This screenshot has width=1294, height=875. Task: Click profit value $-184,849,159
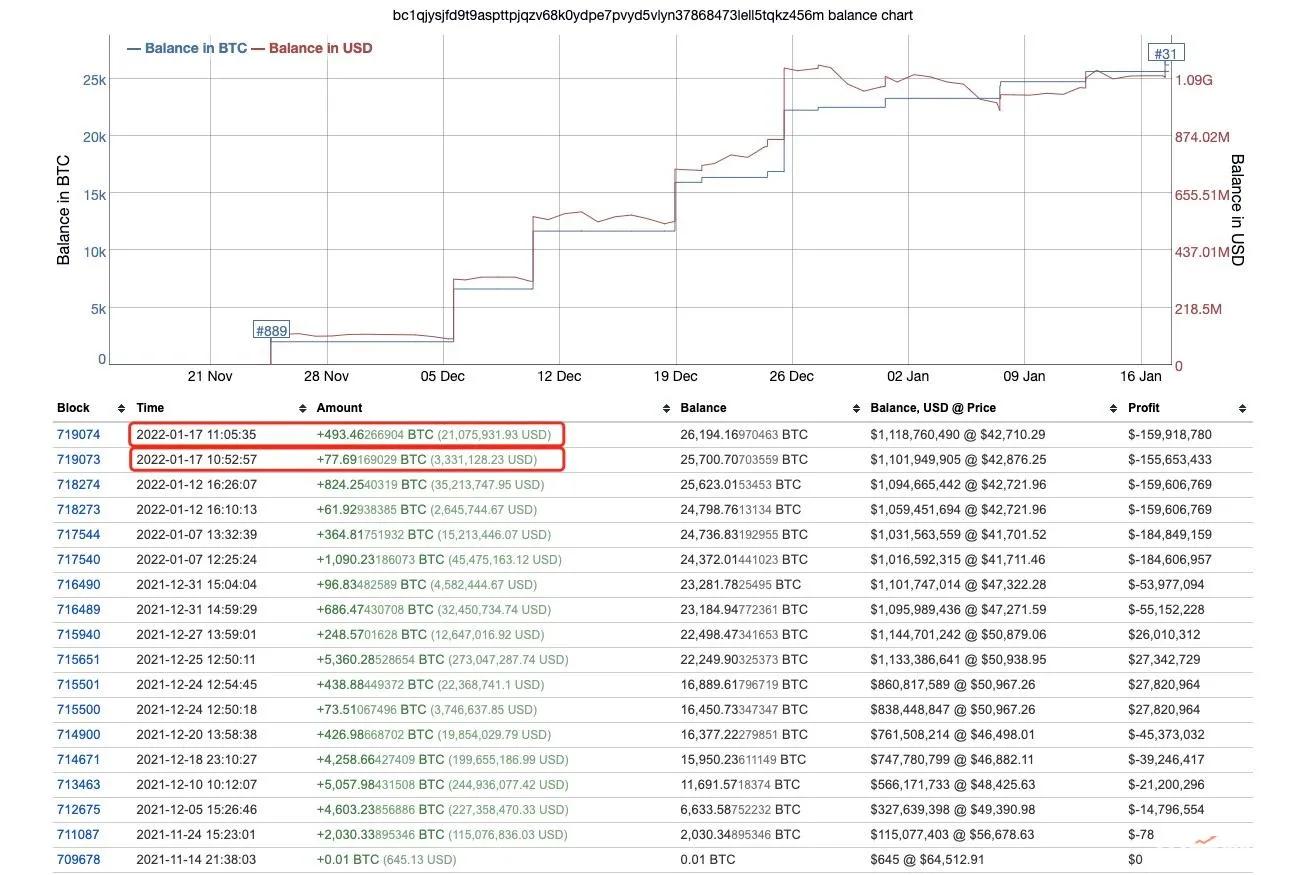pos(1170,534)
